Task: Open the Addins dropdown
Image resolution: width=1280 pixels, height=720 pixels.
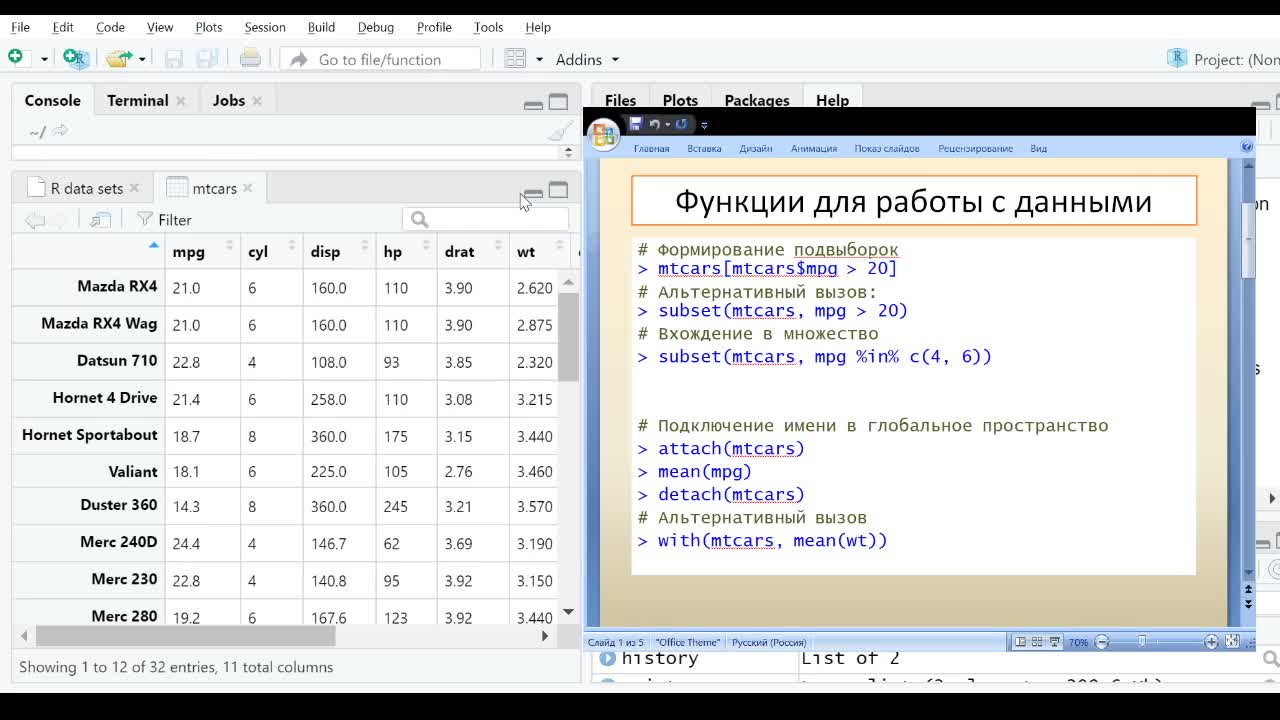Action: [x=587, y=59]
